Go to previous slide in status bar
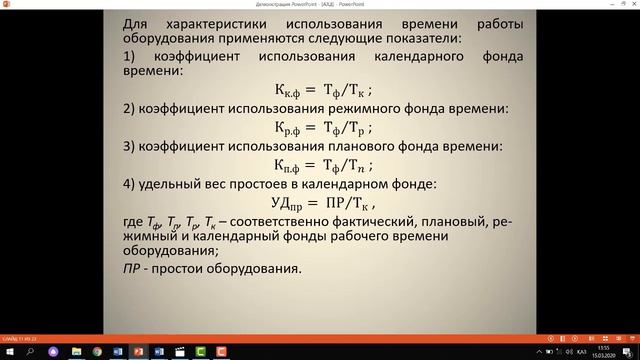Screen dimensions: 640x360 click(551, 339)
